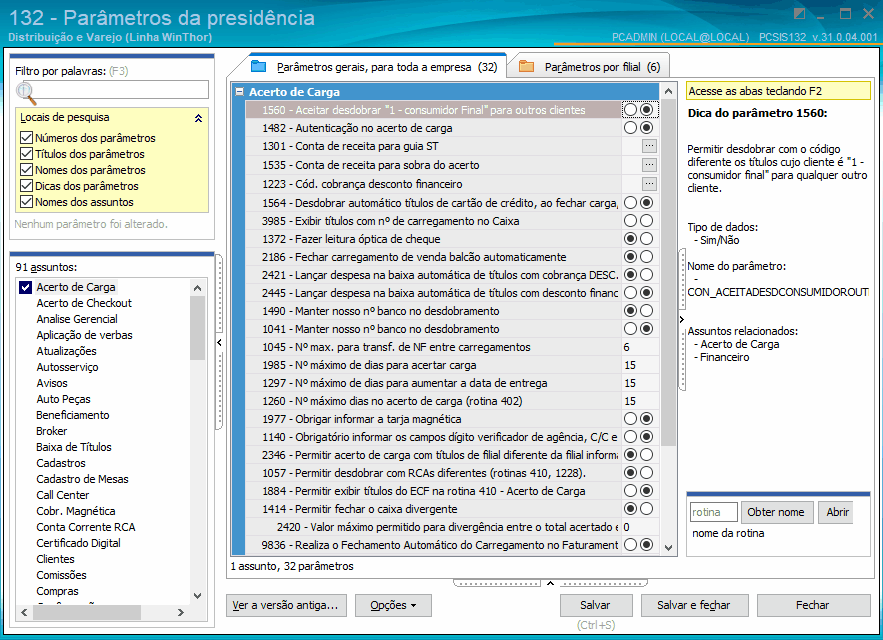The width and height of the screenshot is (883, 640).
Task: Toggle Títulos dos parâmetros checkbox
Action: (26, 153)
